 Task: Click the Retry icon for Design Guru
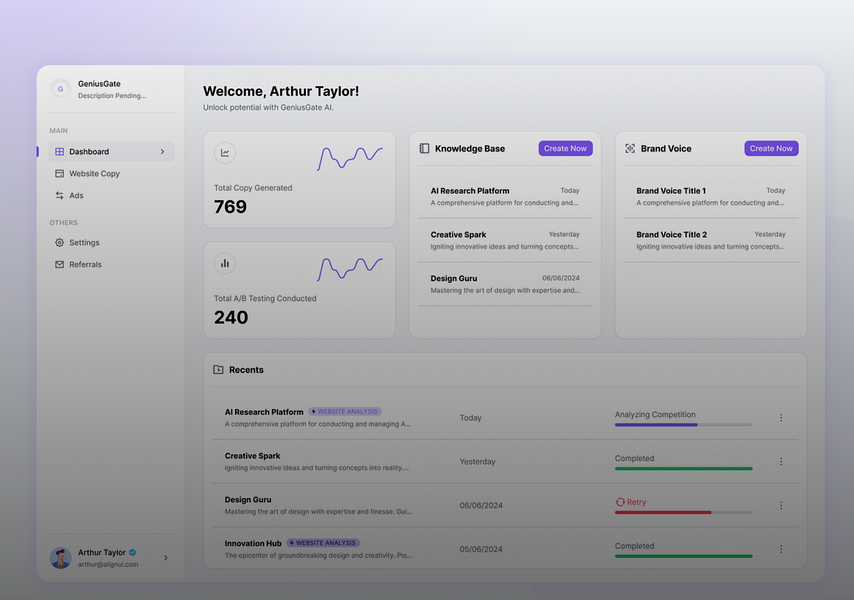620,502
